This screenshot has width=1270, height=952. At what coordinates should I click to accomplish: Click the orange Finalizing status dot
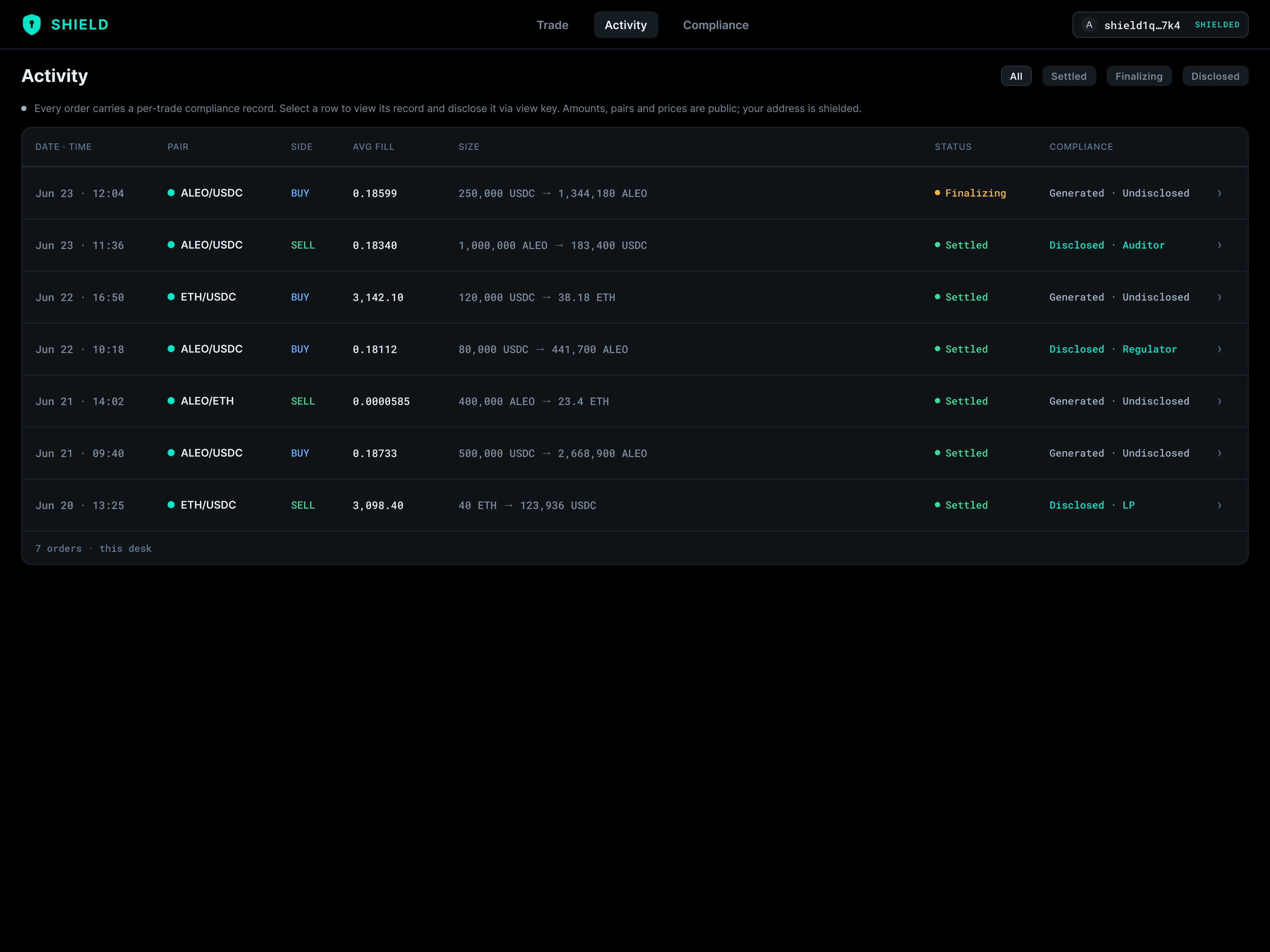click(937, 193)
